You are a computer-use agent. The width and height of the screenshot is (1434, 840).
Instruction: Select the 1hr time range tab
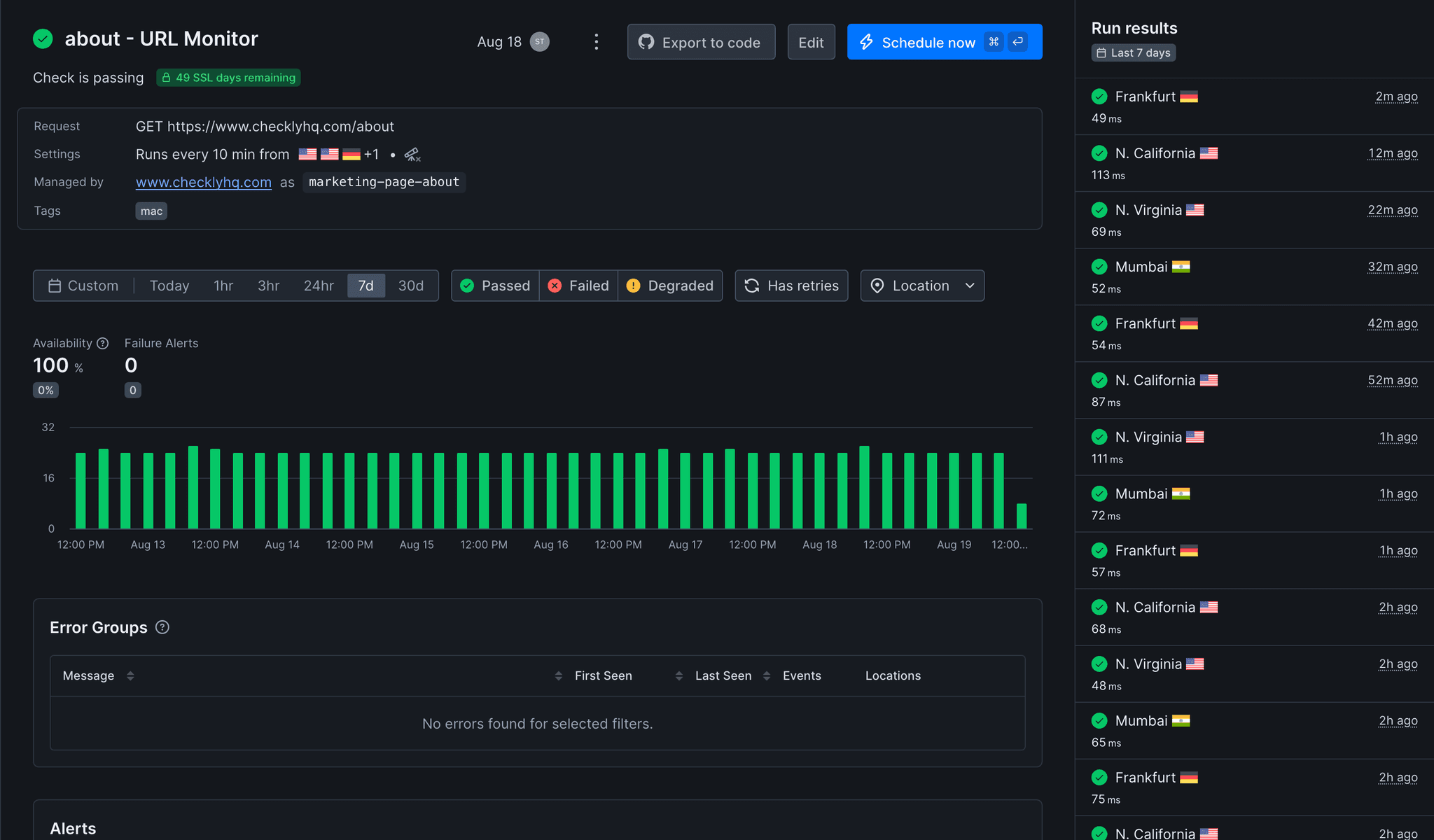(x=223, y=286)
